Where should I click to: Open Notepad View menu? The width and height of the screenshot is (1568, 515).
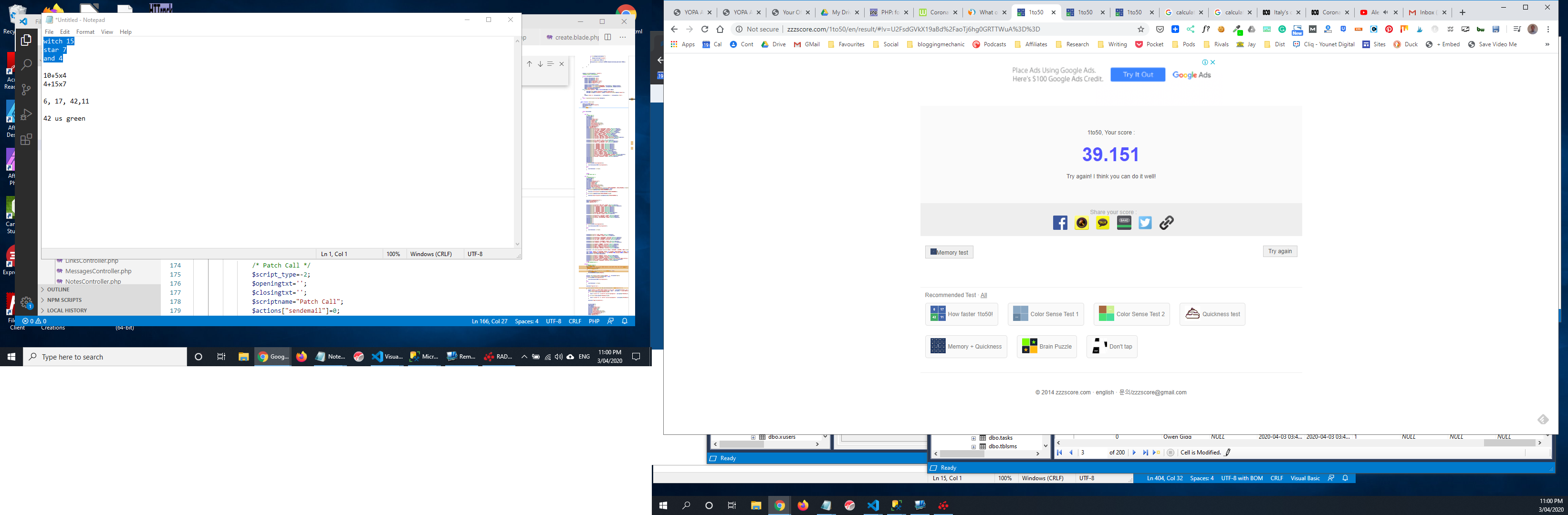(x=107, y=31)
